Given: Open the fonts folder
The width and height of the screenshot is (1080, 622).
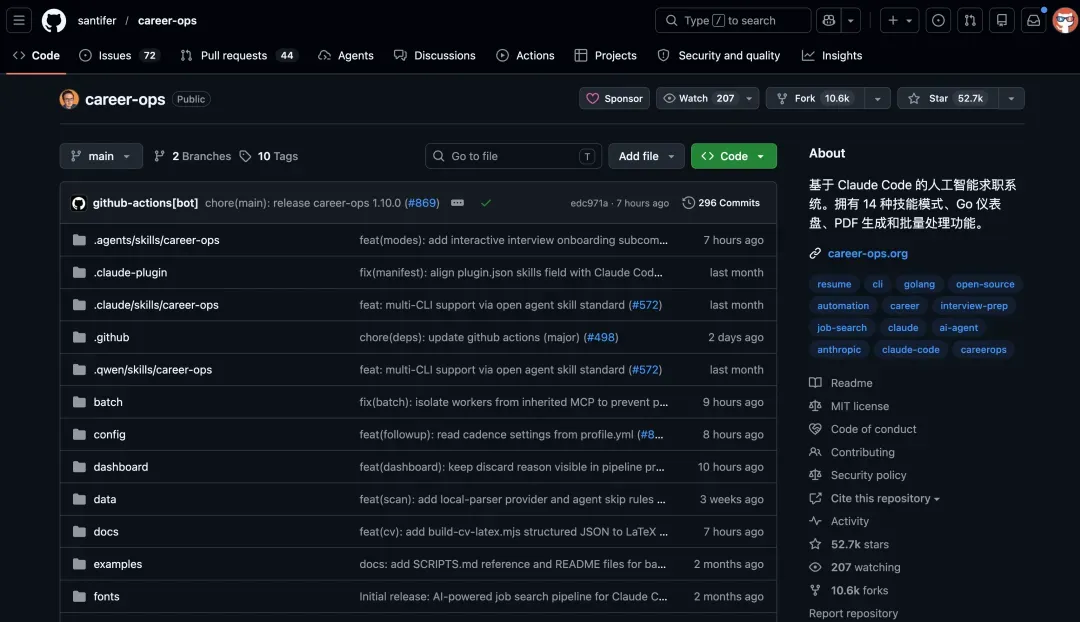Looking at the screenshot, I should 107,597.
